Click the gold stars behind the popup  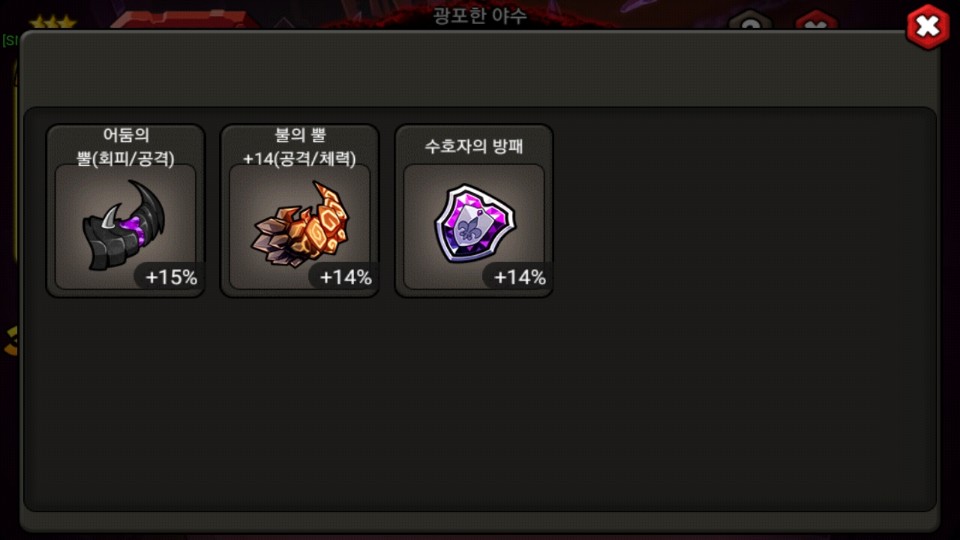(53, 23)
